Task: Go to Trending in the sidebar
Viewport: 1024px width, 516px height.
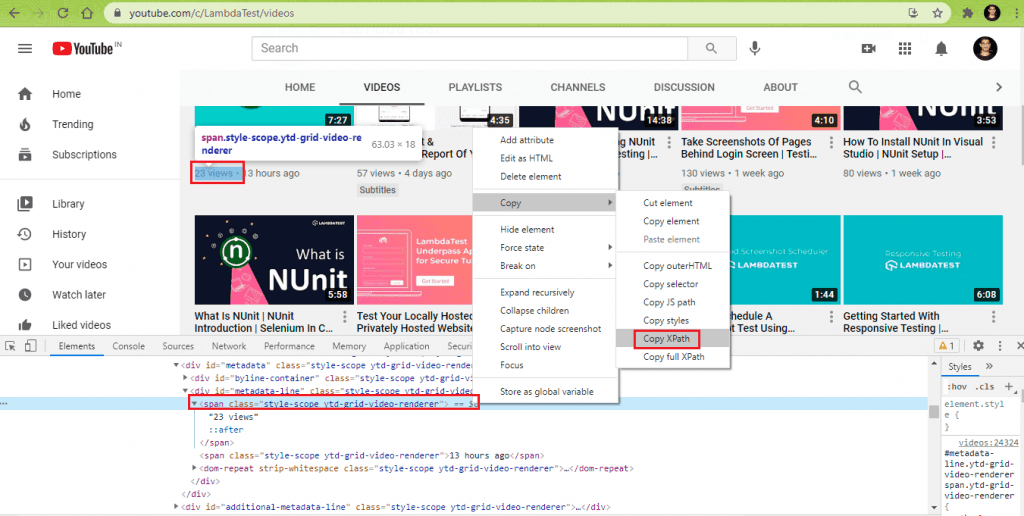Action: 72,124
